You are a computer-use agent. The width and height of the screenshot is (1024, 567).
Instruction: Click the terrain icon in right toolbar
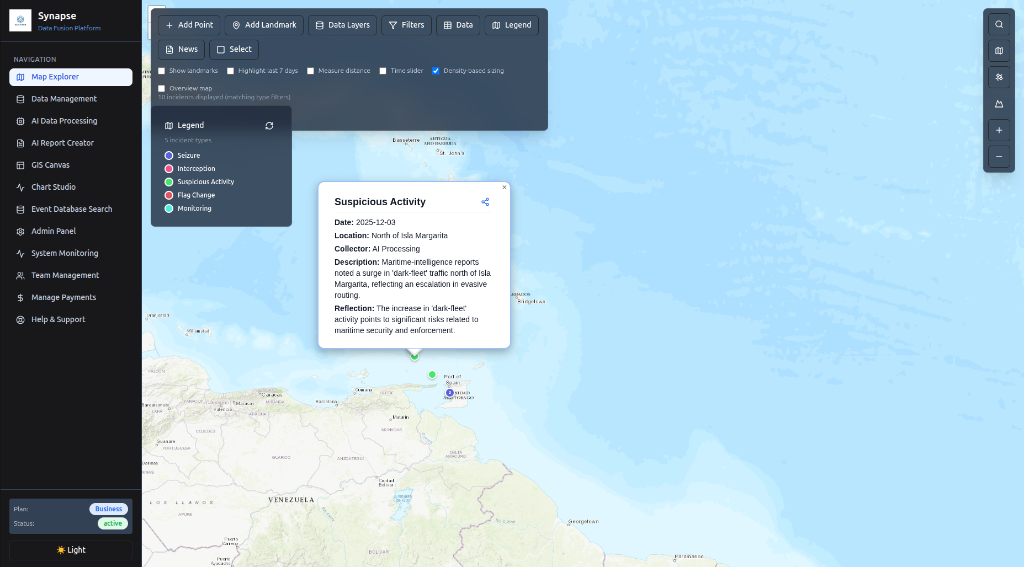(x=999, y=104)
